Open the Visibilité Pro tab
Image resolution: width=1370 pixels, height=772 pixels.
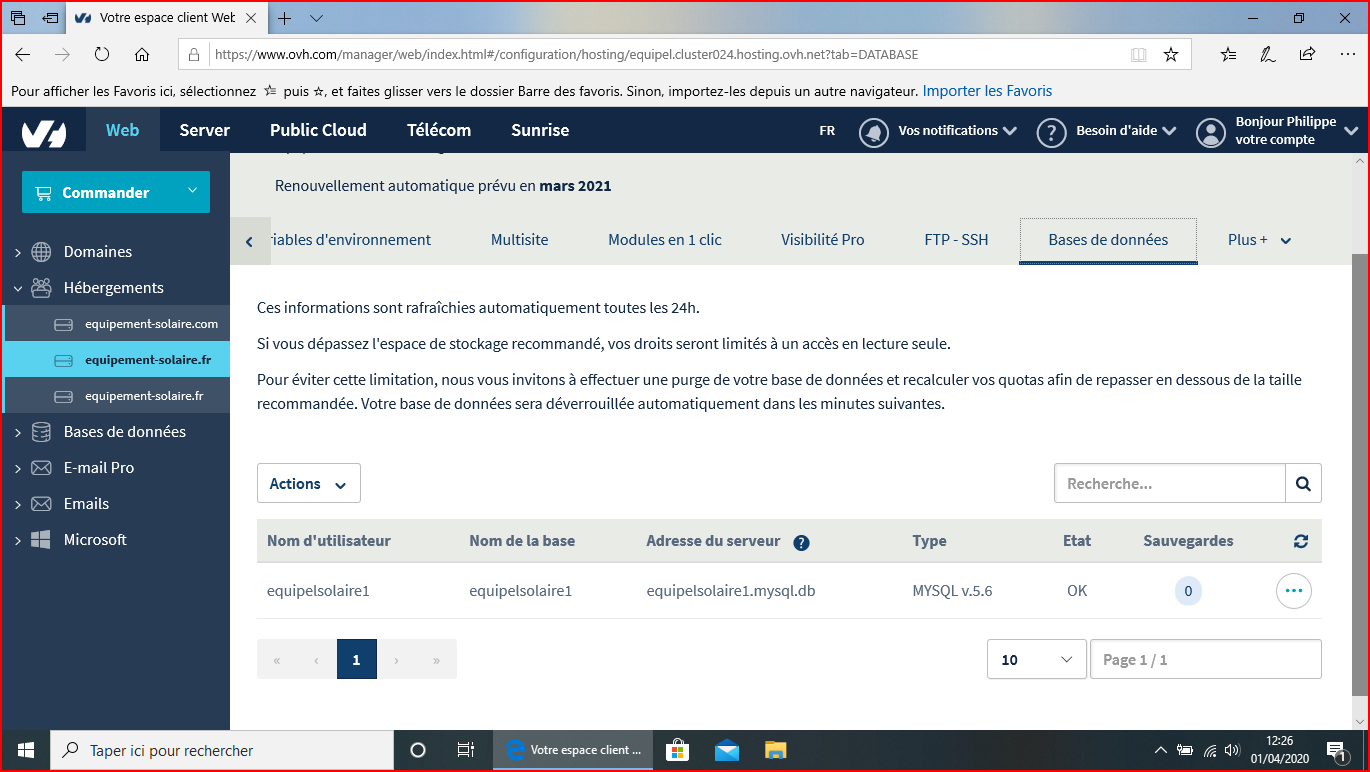[x=823, y=240]
